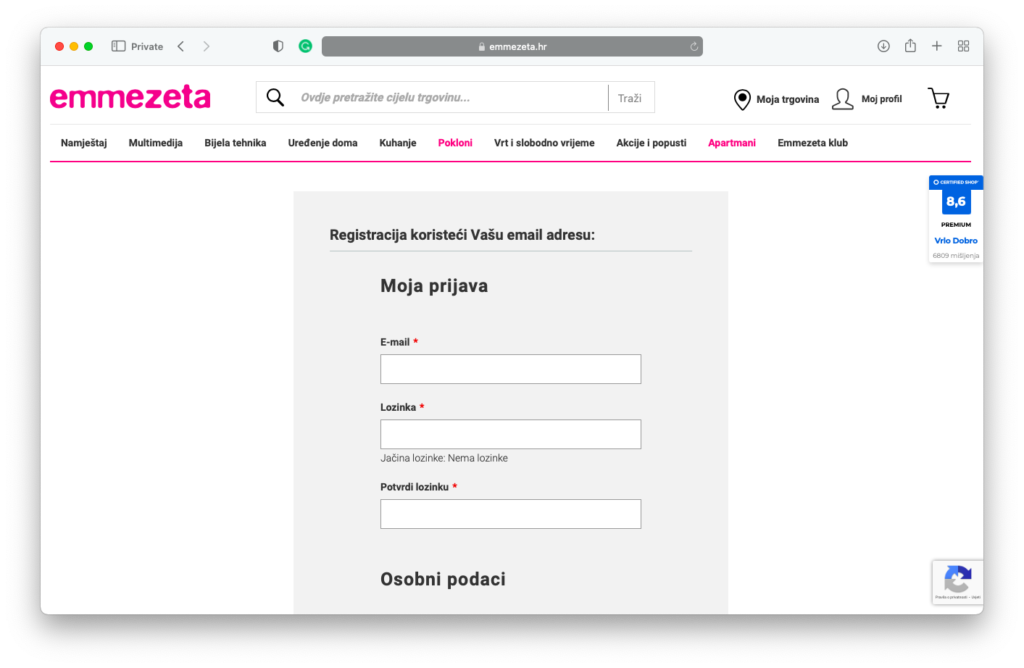Screen dimensions: 1024x668
Task: Click the emmezeta logo
Action: point(130,98)
